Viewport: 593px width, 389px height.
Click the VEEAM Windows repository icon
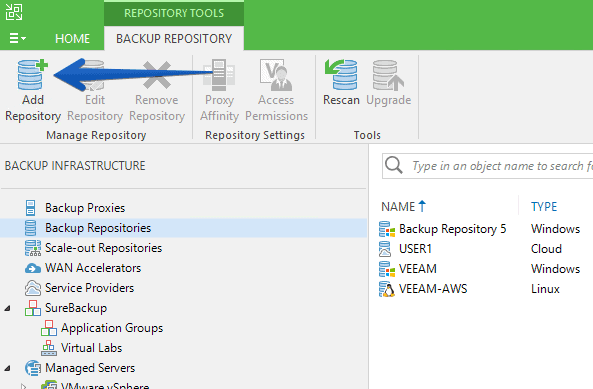pos(387,269)
